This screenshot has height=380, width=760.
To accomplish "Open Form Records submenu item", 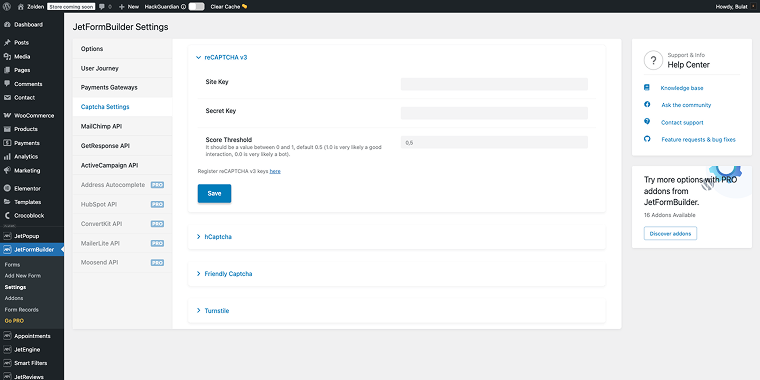I will click(21, 309).
